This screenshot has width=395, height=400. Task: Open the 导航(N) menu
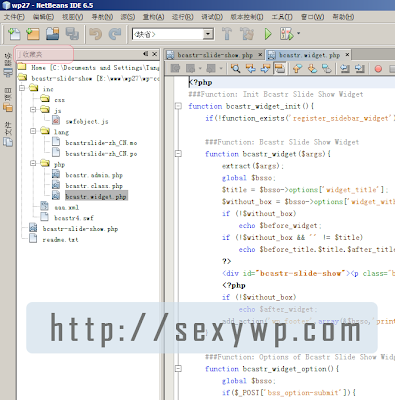[102, 17]
